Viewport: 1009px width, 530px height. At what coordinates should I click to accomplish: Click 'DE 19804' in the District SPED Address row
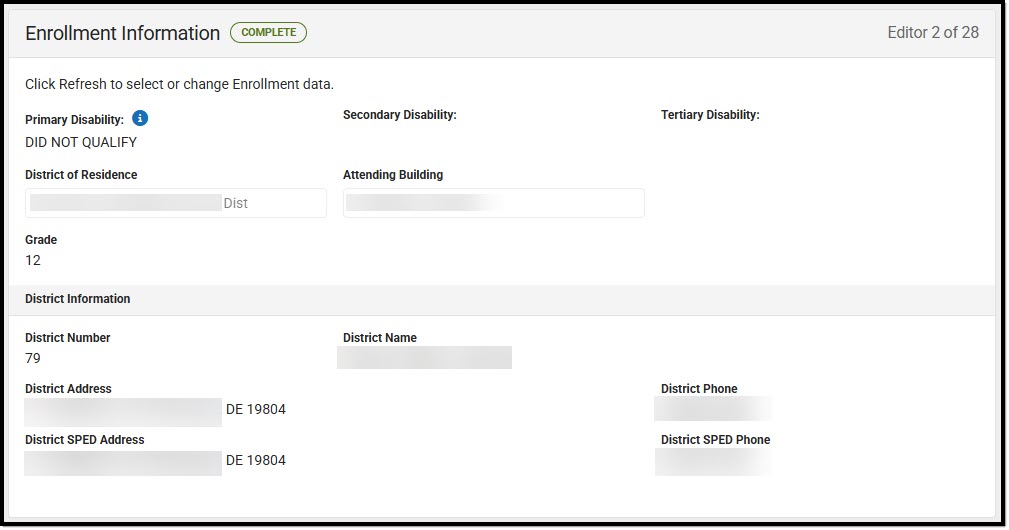point(255,461)
